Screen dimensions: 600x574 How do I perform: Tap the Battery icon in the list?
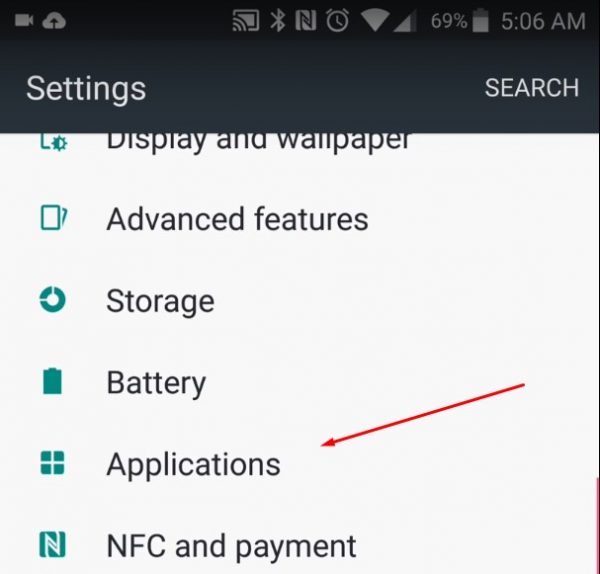pos(52,381)
